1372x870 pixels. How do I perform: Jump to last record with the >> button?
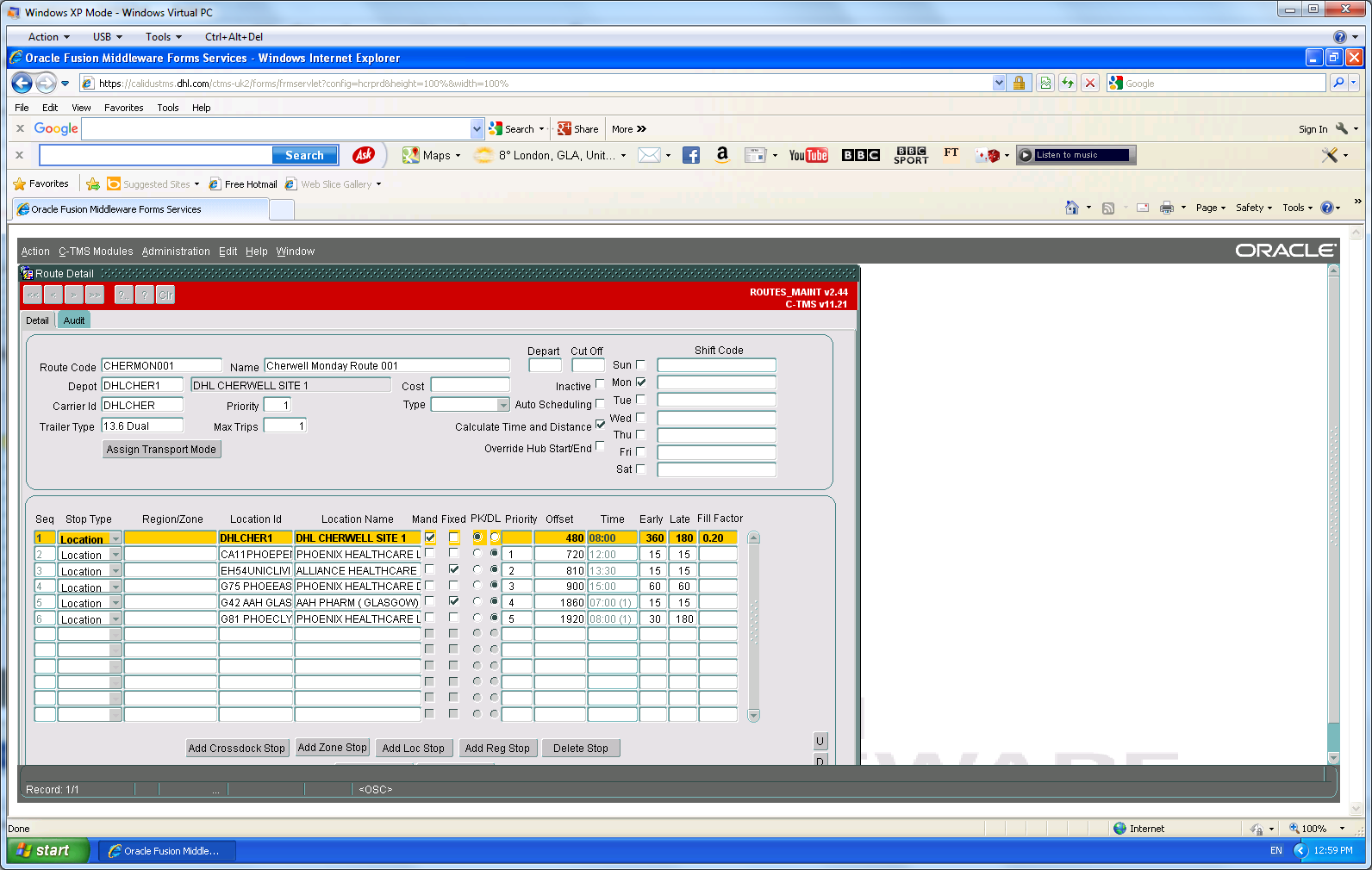click(95, 295)
